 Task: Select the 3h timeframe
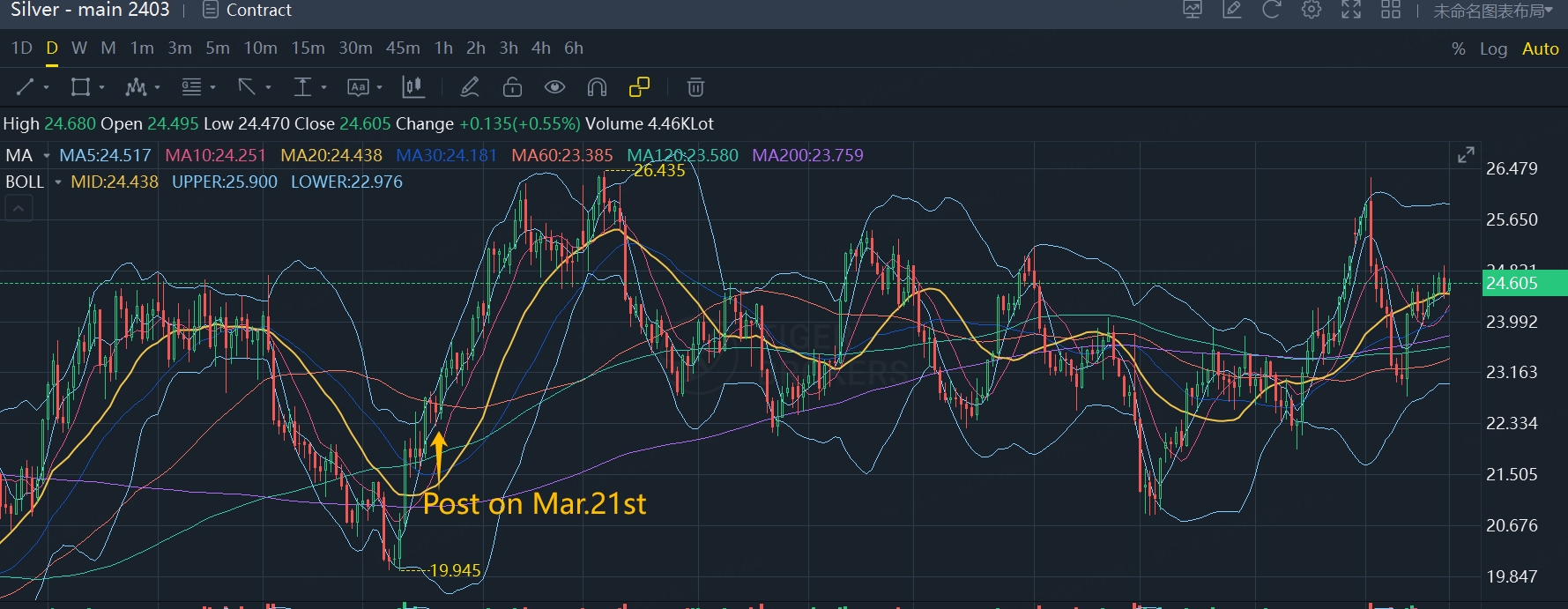(509, 48)
